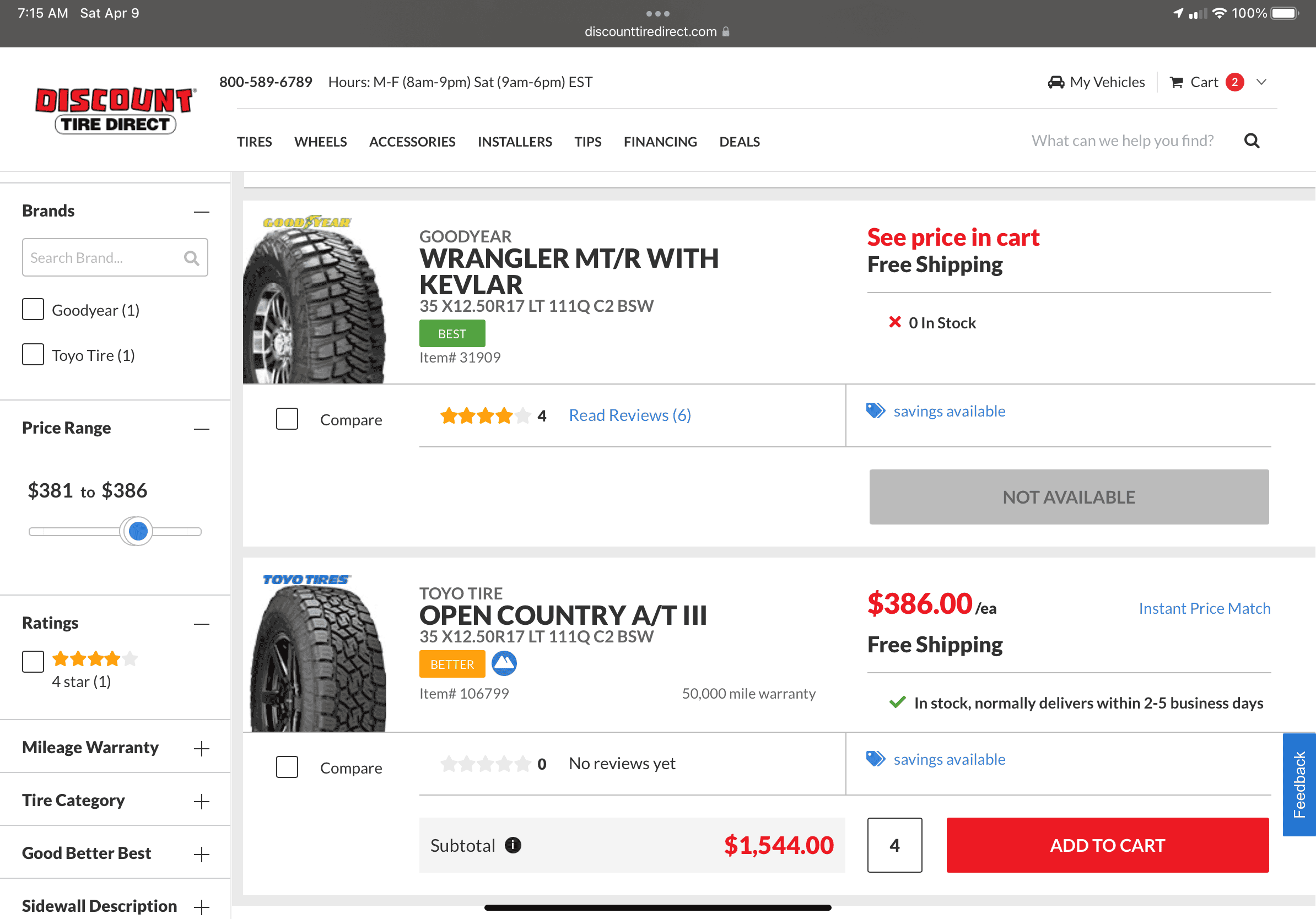The height and width of the screenshot is (919, 1316).
Task: Click the green in-stock checkmark icon
Action: pyautogui.click(x=898, y=702)
